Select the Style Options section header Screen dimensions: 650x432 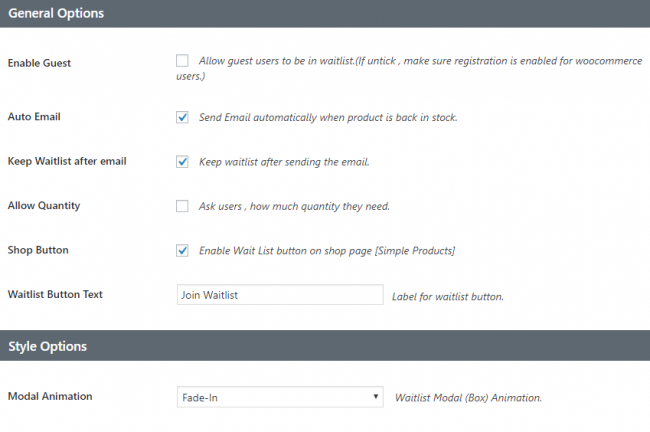pyautogui.click(x=325, y=346)
